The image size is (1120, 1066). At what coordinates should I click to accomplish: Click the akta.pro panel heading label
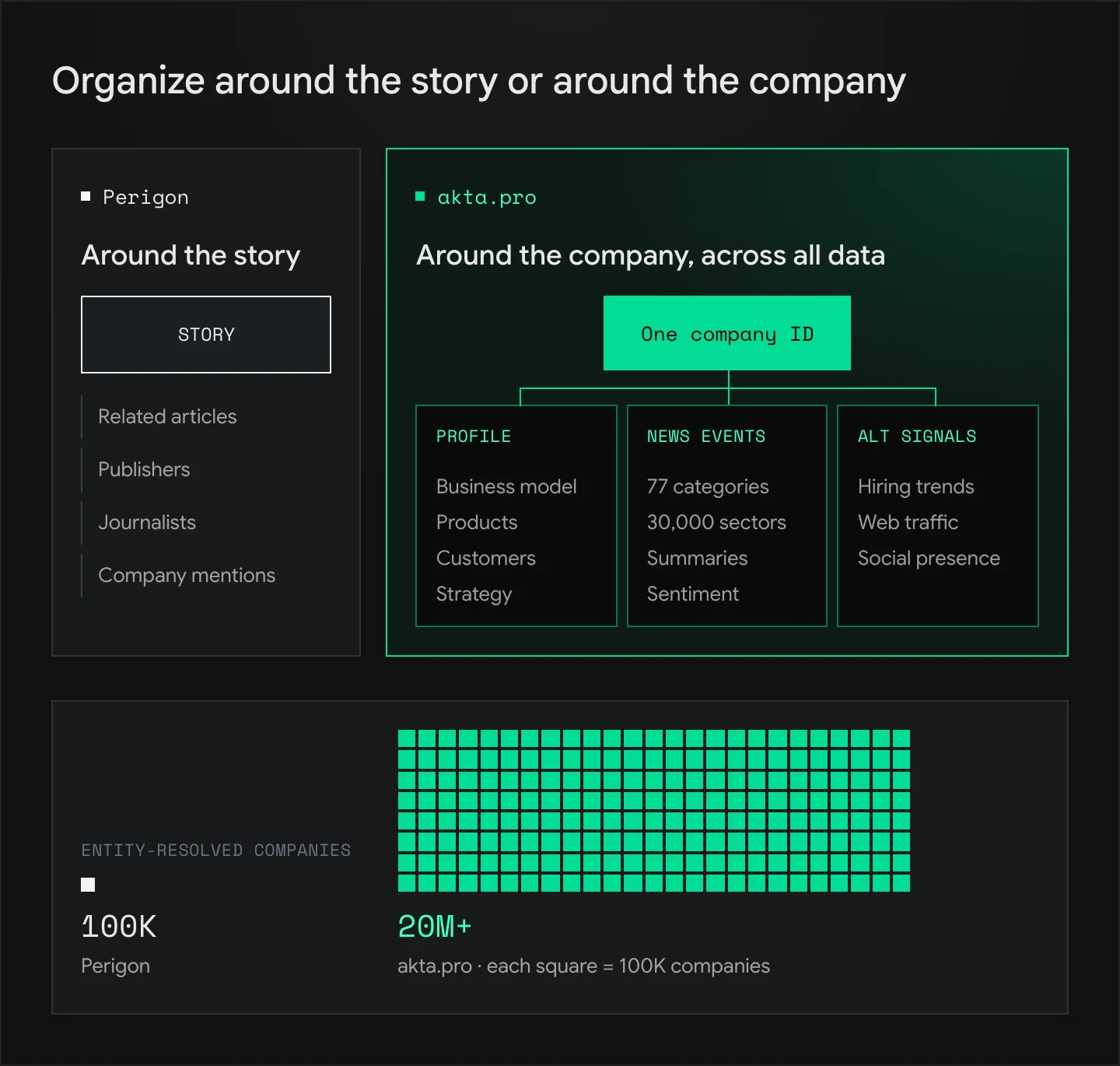(487, 198)
